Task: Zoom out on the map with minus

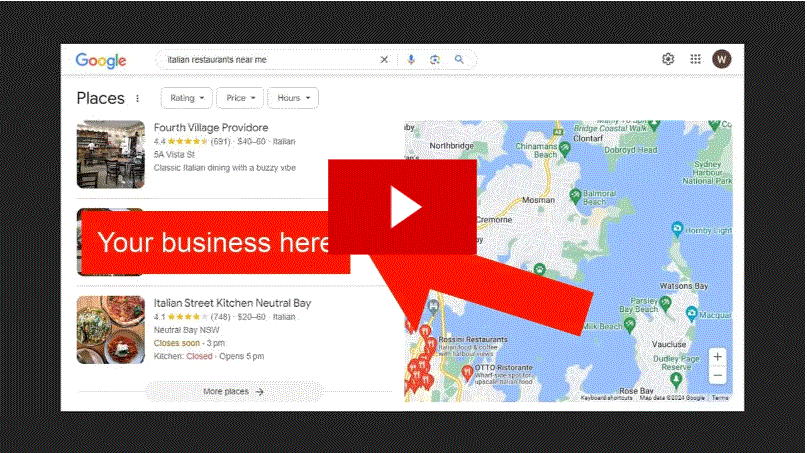Action: click(717, 375)
